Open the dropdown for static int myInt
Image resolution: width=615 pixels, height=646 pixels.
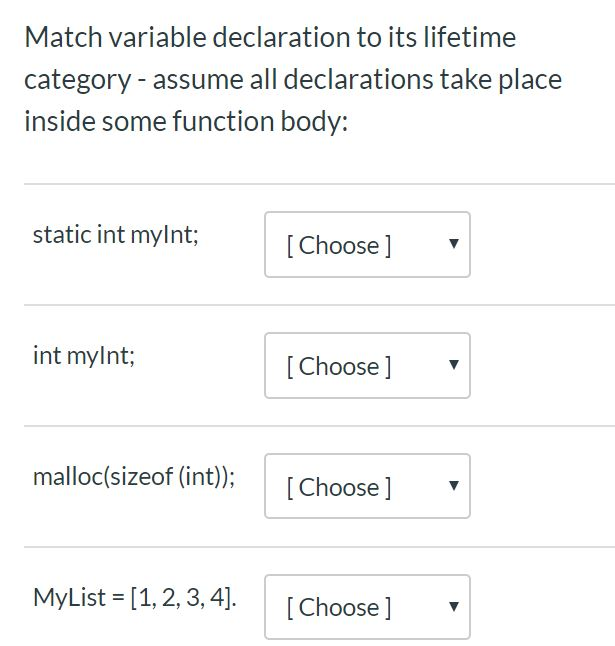[367, 244]
